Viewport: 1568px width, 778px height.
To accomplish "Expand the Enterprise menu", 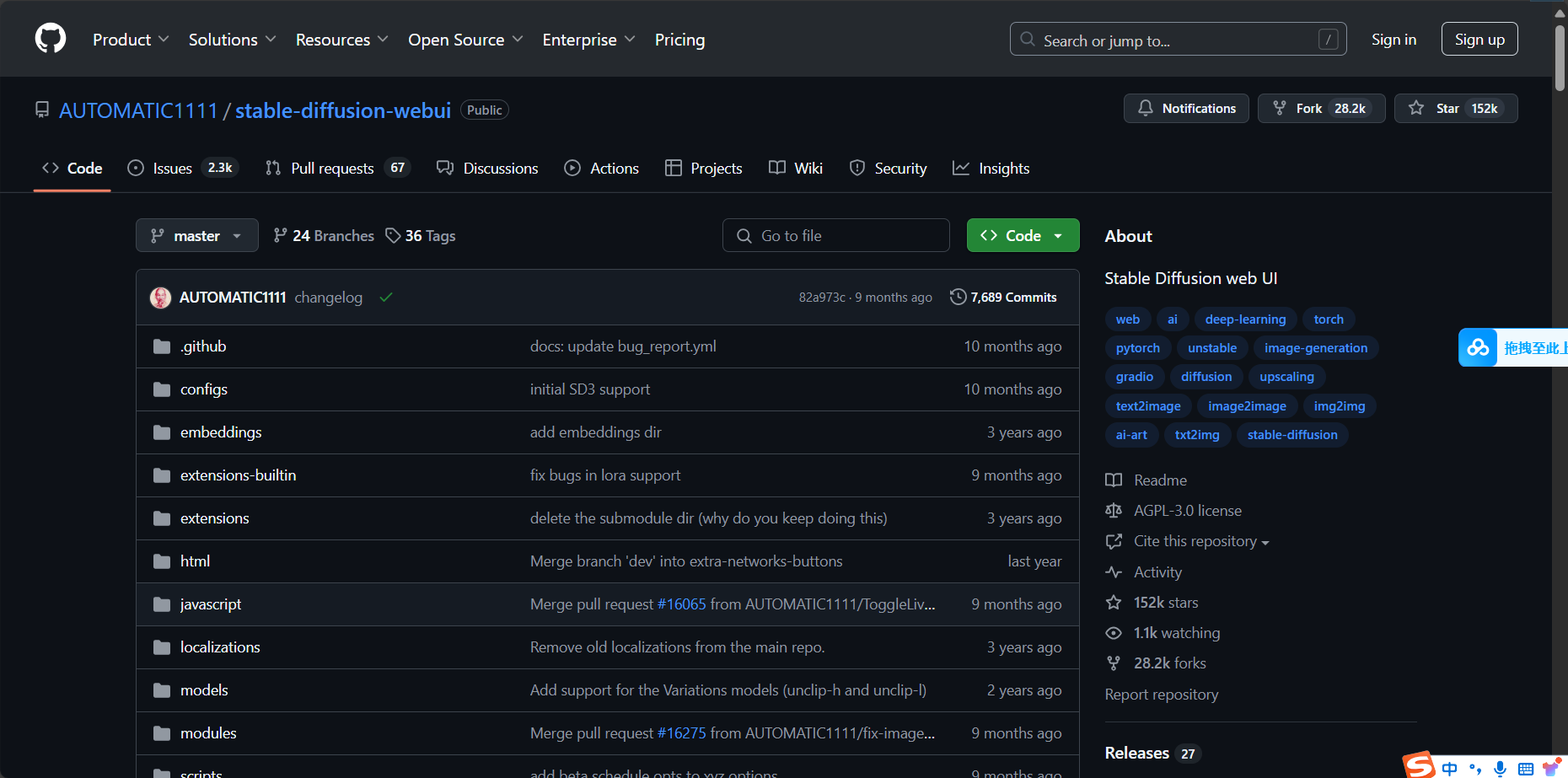I will [x=588, y=40].
